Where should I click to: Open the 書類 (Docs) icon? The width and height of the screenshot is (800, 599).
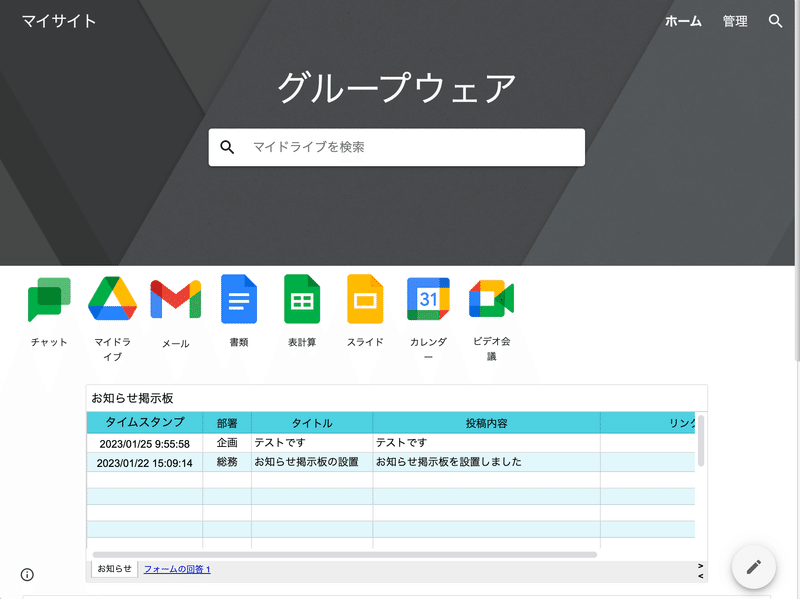[x=238, y=299]
